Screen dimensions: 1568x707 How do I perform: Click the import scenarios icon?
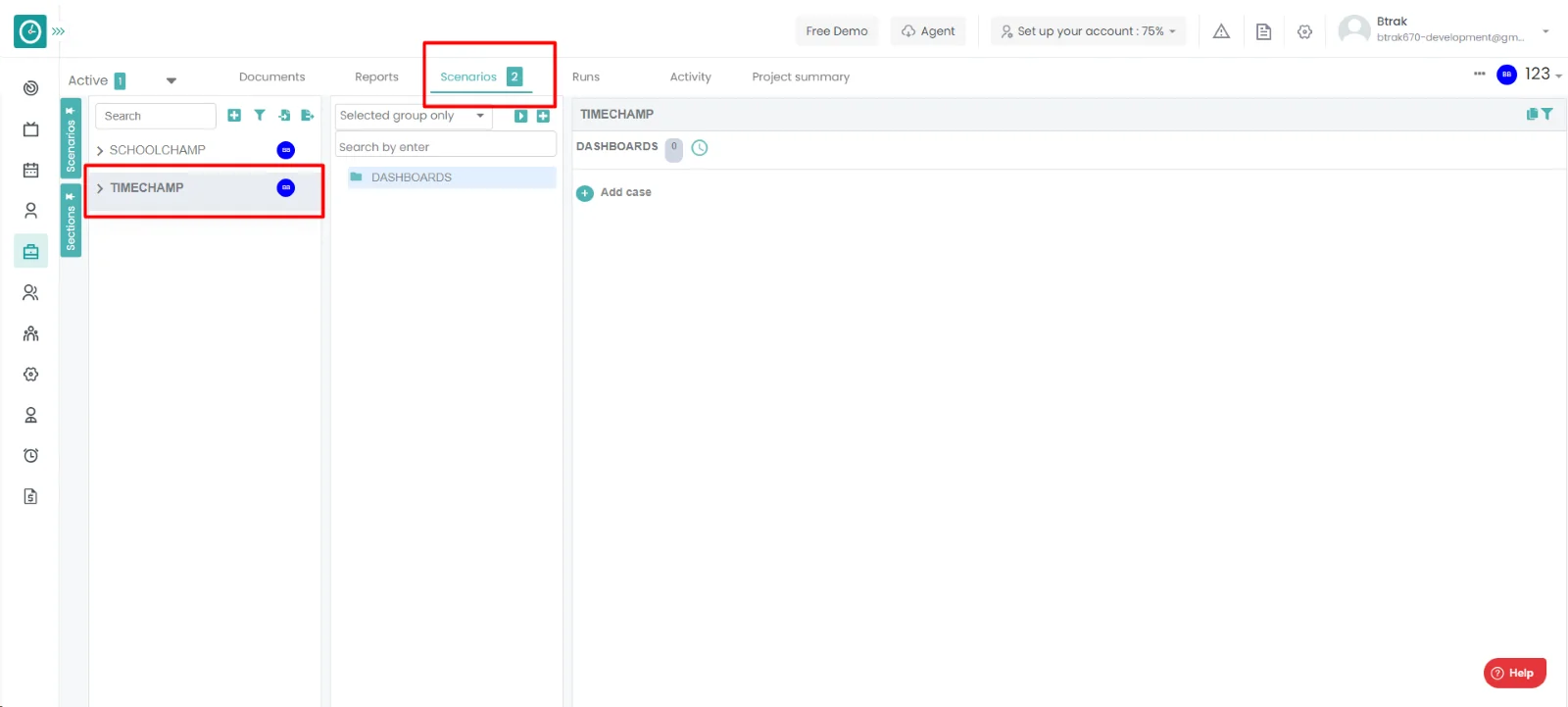click(x=284, y=116)
